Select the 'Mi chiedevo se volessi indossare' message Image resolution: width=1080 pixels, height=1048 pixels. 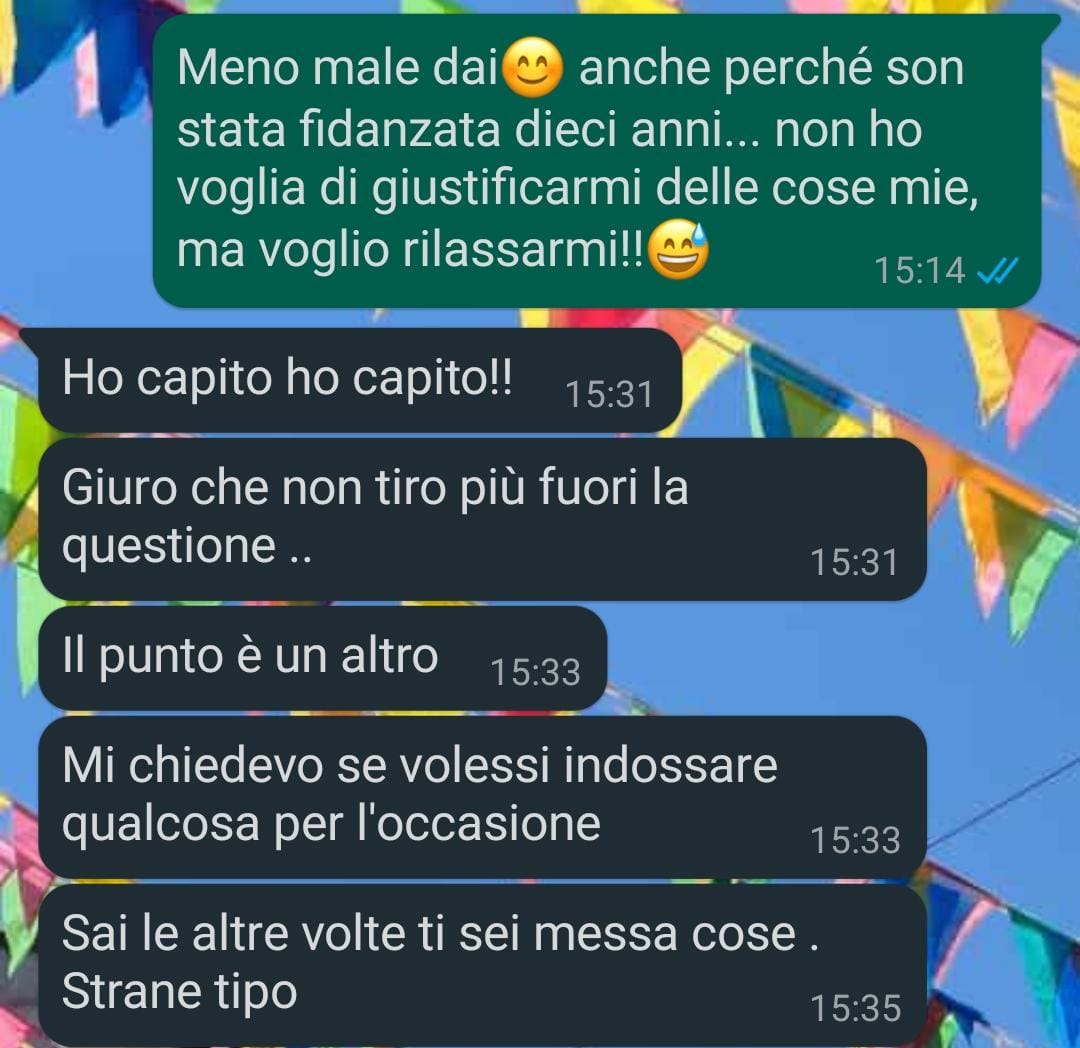coord(482,797)
